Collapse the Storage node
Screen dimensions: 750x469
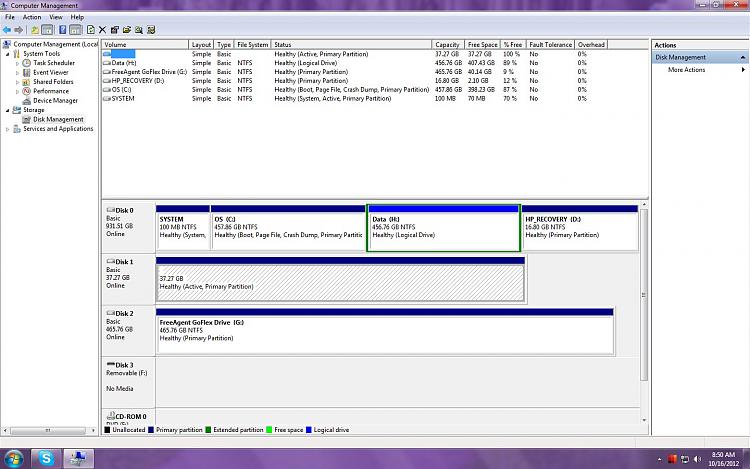tap(8, 110)
